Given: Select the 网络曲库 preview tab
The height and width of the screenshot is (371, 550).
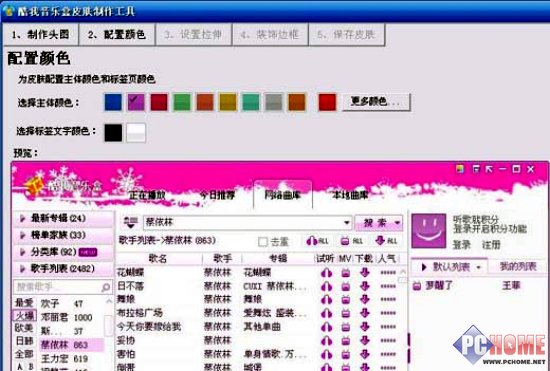Looking at the screenshot, I should (283, 195).
